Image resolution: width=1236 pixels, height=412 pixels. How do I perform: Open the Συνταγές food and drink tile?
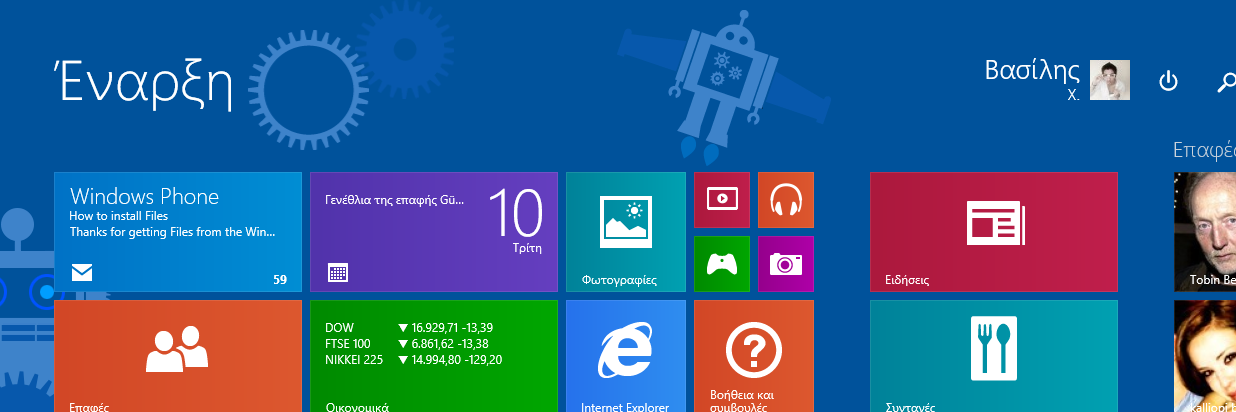pos(994,356)
